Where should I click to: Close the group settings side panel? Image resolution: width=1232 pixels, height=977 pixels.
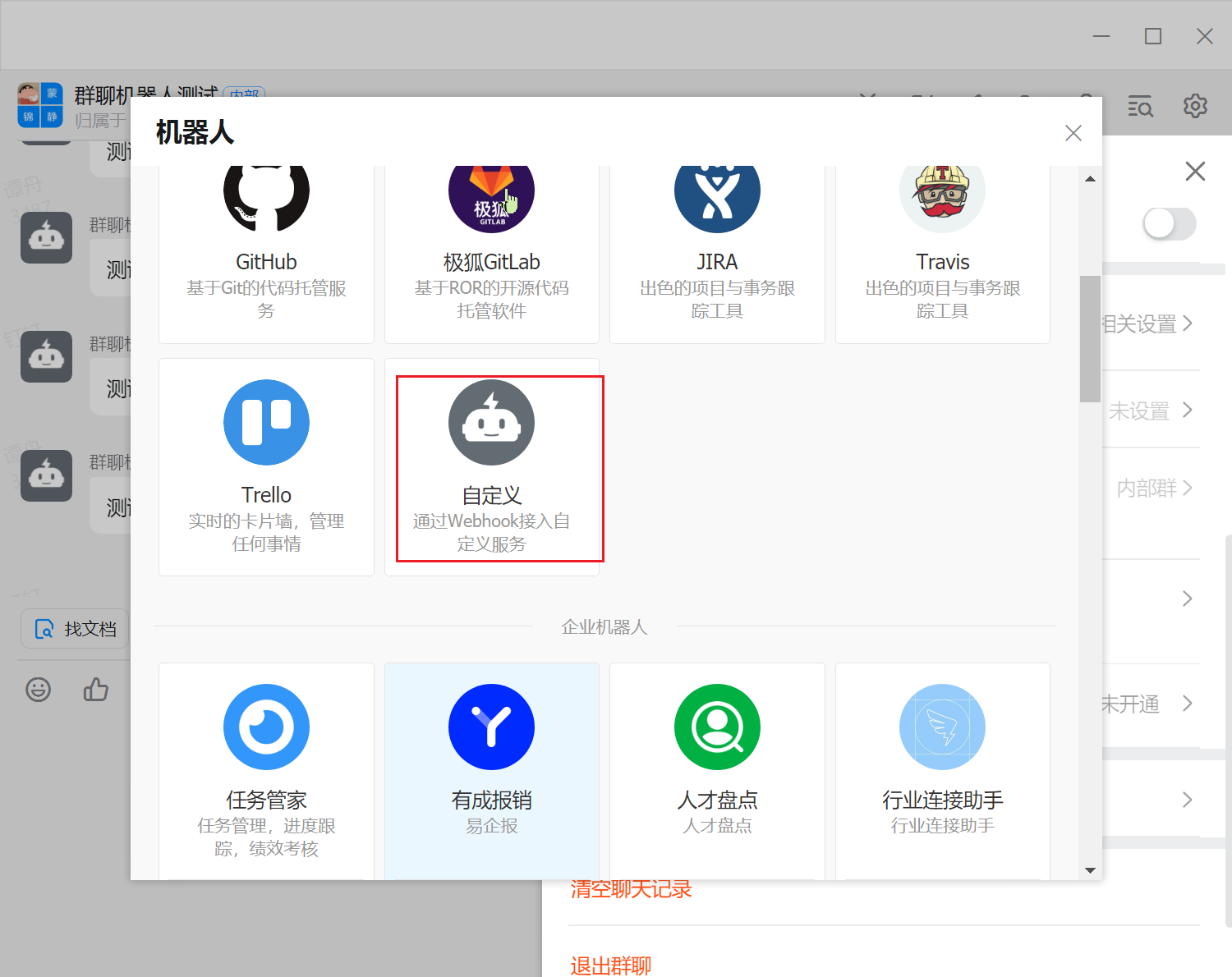coord(1195,171)
